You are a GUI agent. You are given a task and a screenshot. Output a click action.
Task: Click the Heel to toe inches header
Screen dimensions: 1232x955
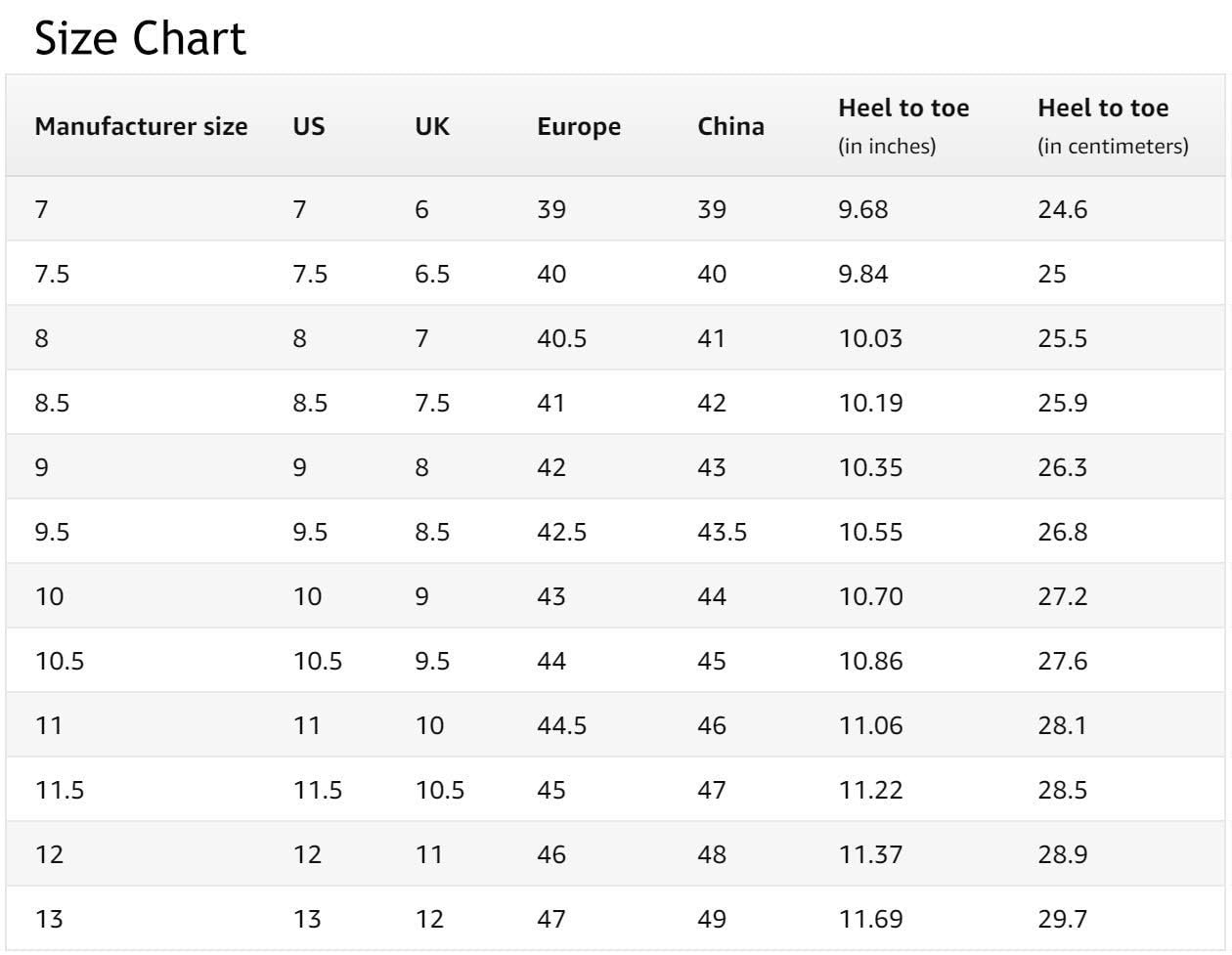903,126
